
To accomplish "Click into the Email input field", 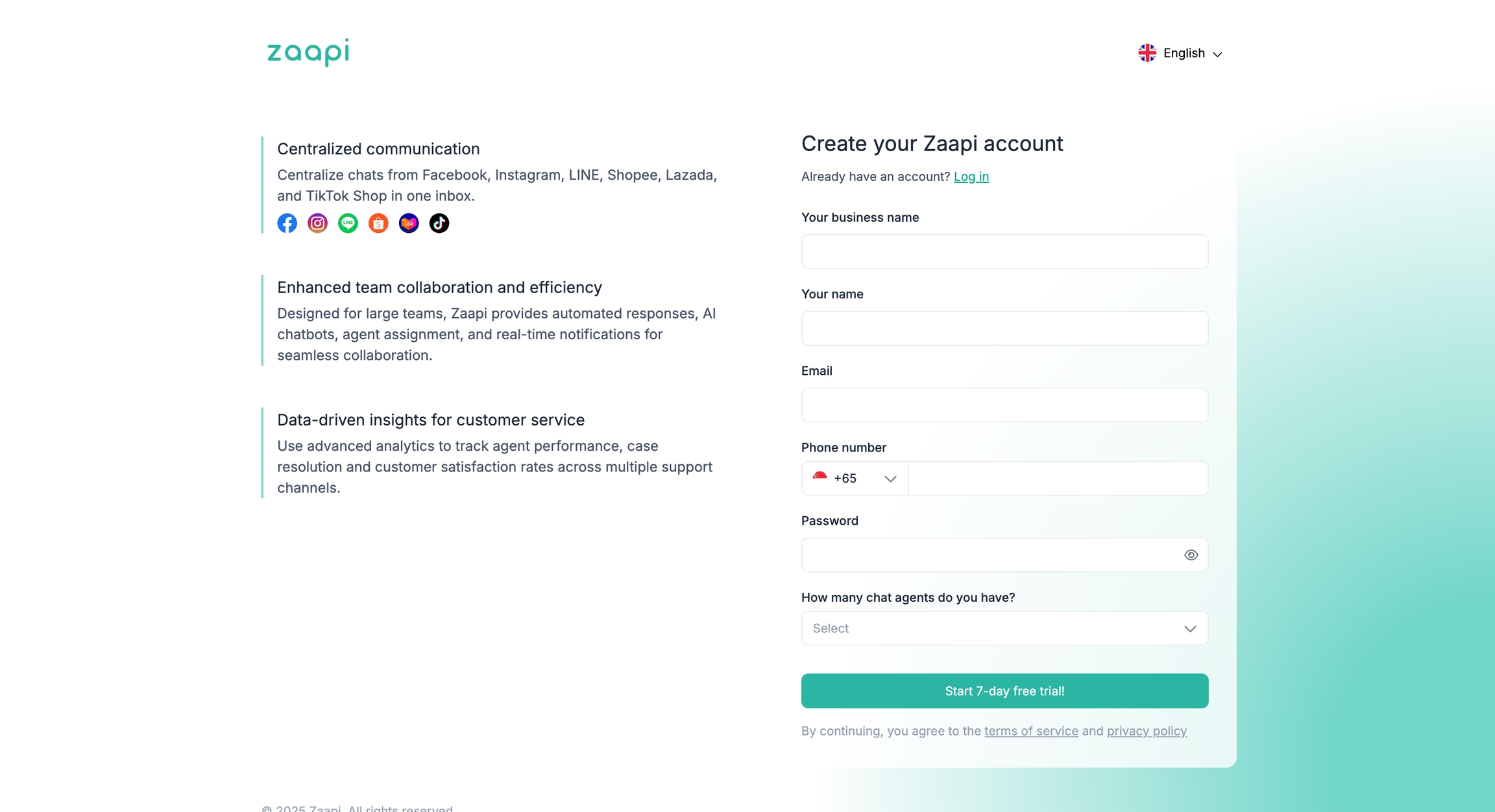I will point(1004,405).
